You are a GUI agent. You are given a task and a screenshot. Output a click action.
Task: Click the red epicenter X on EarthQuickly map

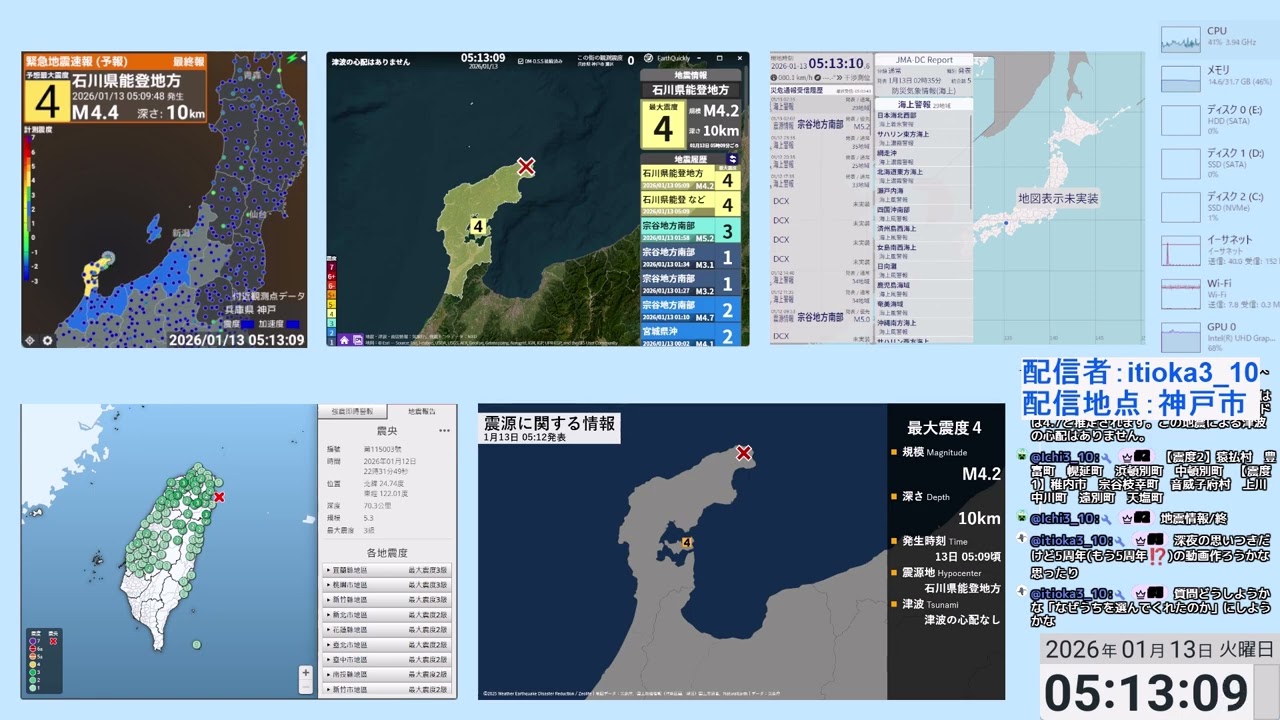(526, 167)
